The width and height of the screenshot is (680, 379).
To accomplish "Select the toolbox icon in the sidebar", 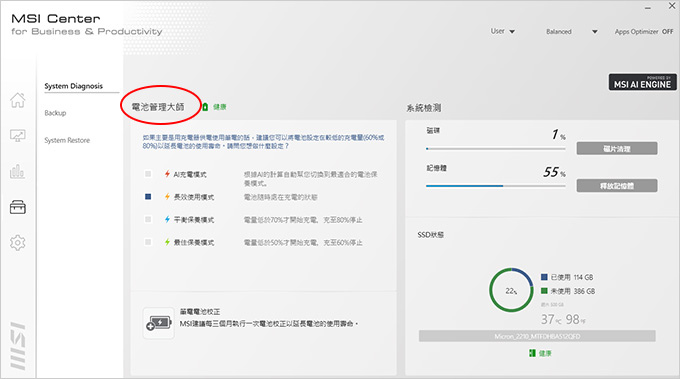I will (x=18, y=207).
